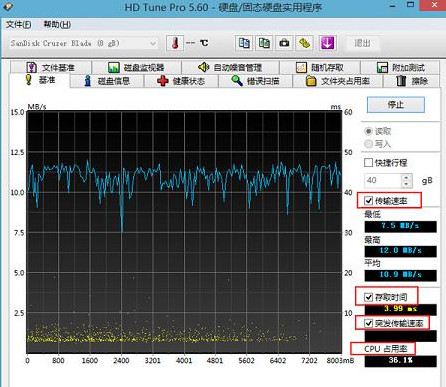Click the 停止 button
The width and height of the screenshot is (446, 387).
[396, 105]
